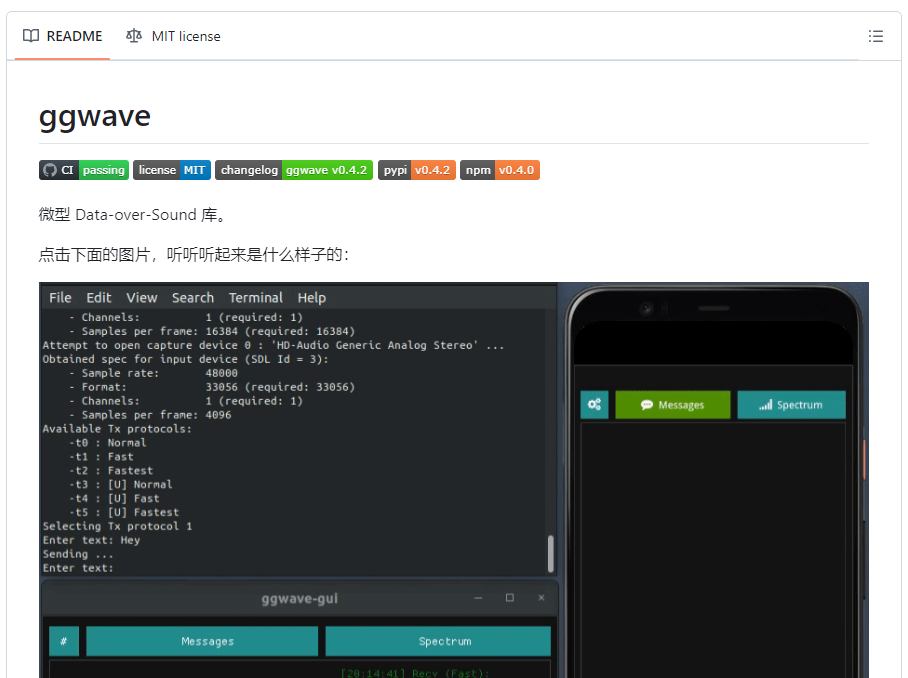Image resolution: width=908 pixels, height=678 pixels.
Task: Click the CI passing badge
Action: 84,170
